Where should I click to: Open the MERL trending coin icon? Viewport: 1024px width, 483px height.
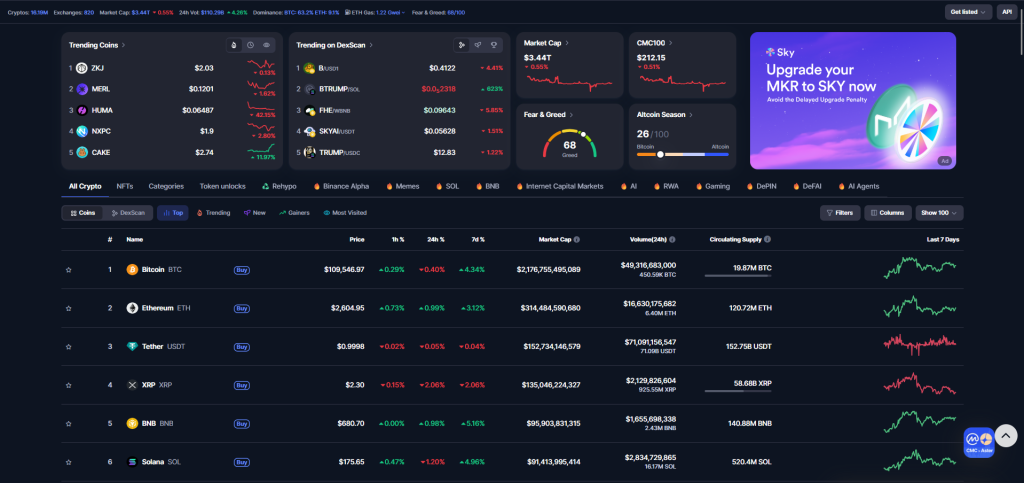tap(82, 89)
